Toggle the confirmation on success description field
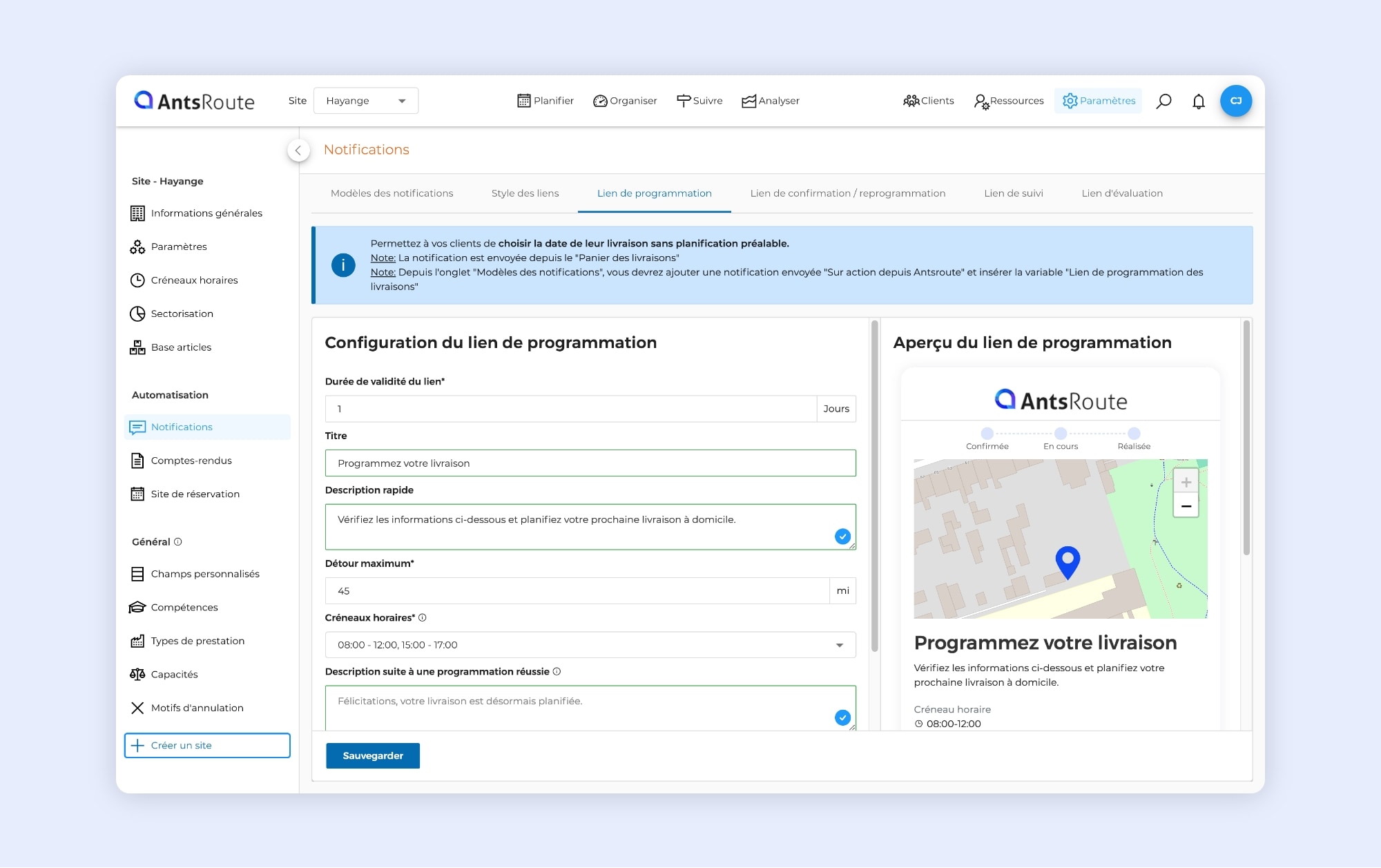 [842, 717]
